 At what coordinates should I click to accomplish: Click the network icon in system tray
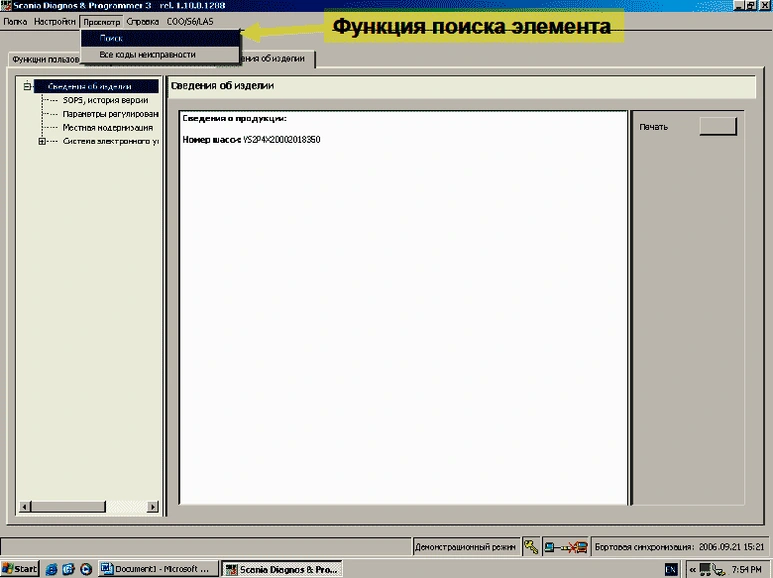coord(707,569)
